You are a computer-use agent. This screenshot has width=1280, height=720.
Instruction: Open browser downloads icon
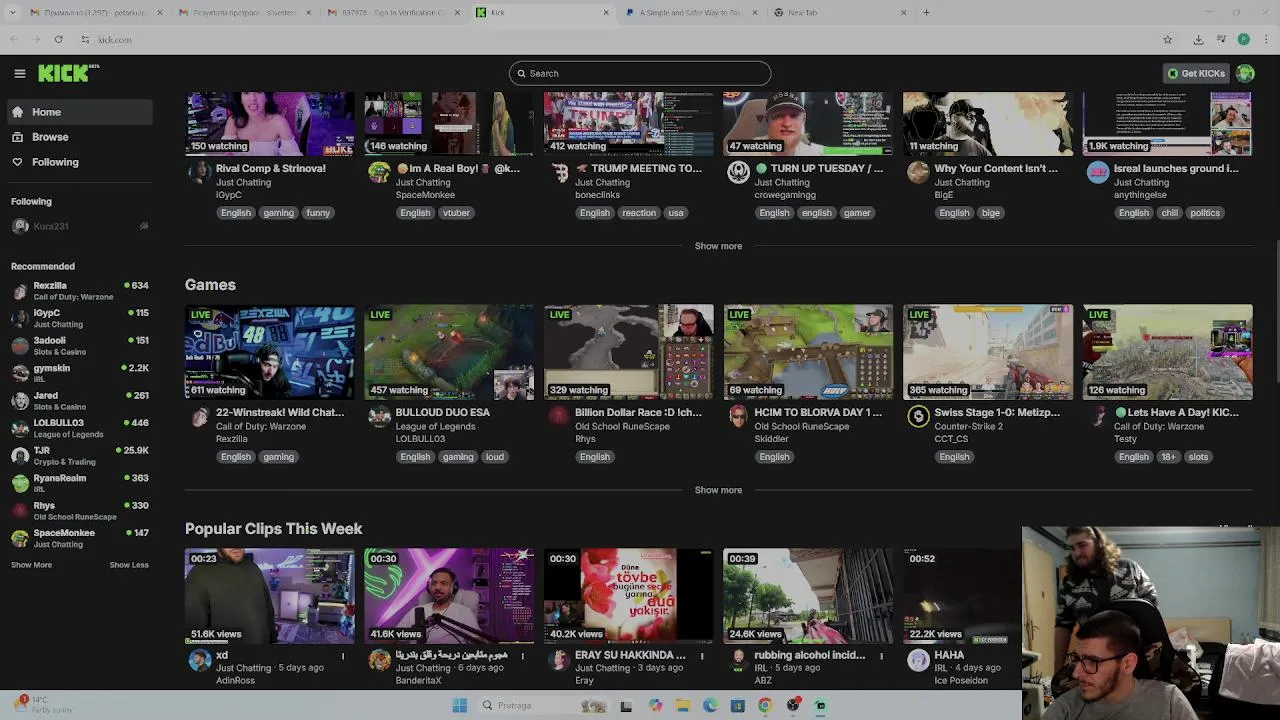click(1198, 40)
